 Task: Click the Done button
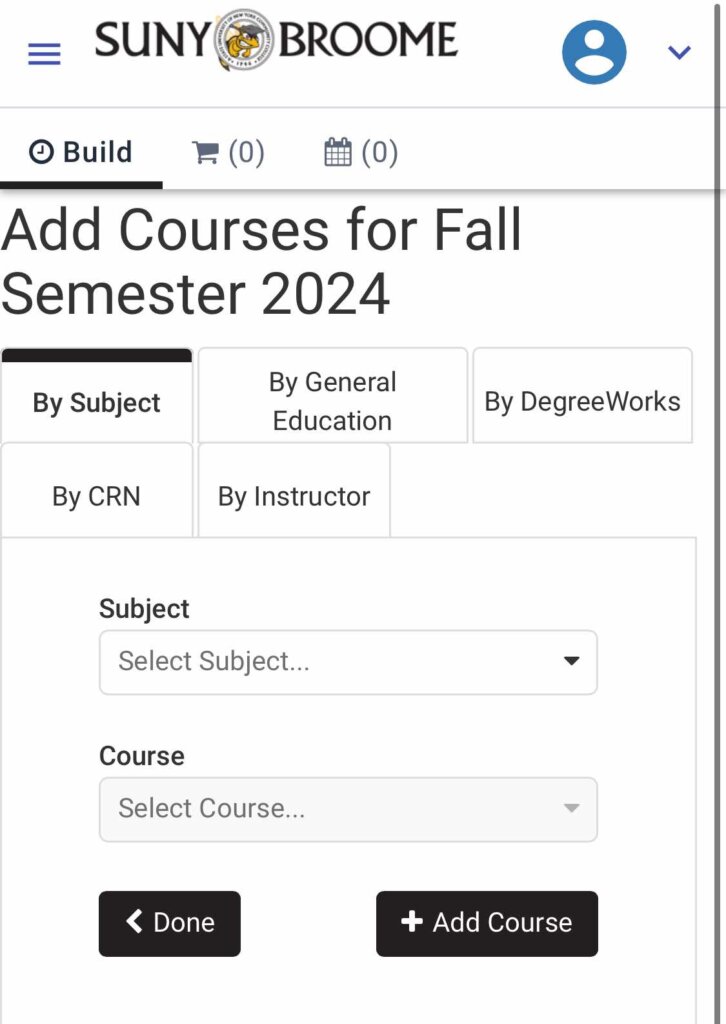point(170,923)
